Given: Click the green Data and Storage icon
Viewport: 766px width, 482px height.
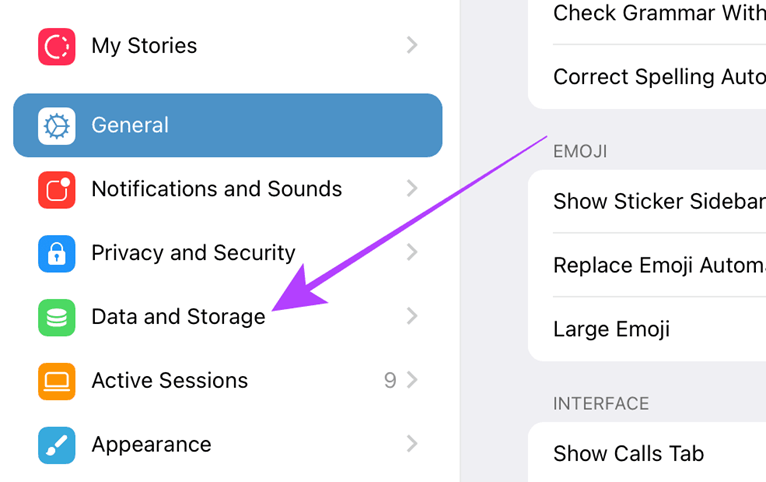Looking at the screenshot, I should click(57, 317).
